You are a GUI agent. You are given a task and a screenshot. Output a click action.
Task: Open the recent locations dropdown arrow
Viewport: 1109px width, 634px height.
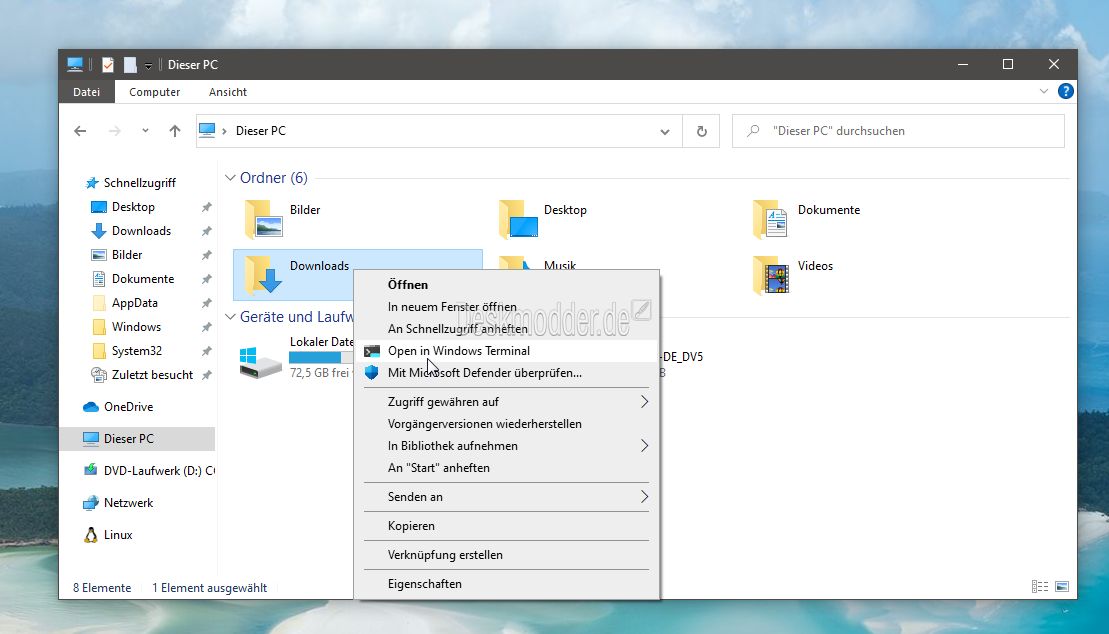[x=145, y=131]
